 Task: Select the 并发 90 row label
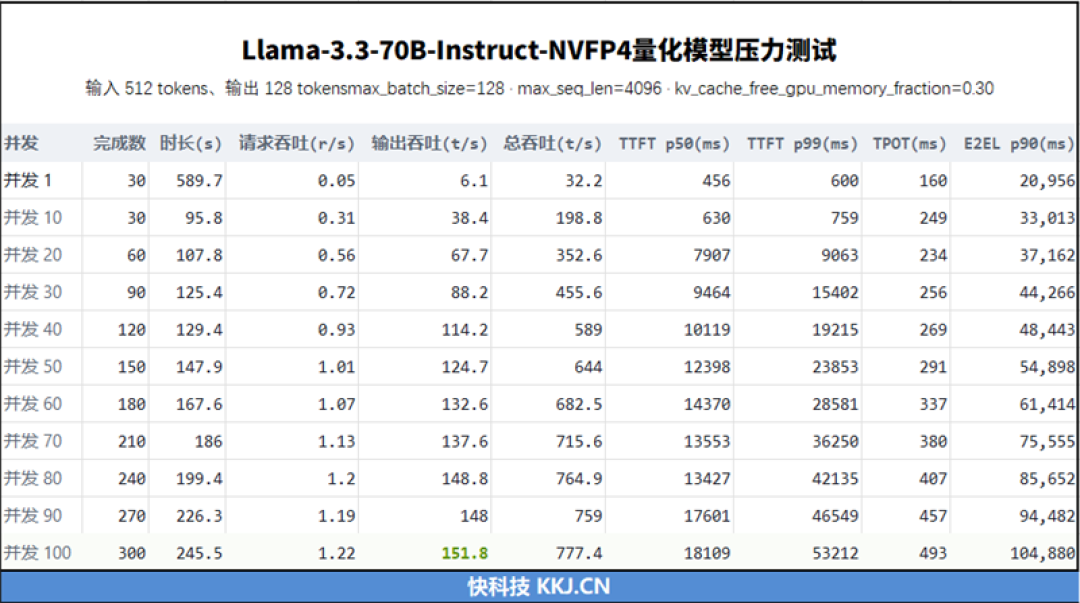pos(32,515)
